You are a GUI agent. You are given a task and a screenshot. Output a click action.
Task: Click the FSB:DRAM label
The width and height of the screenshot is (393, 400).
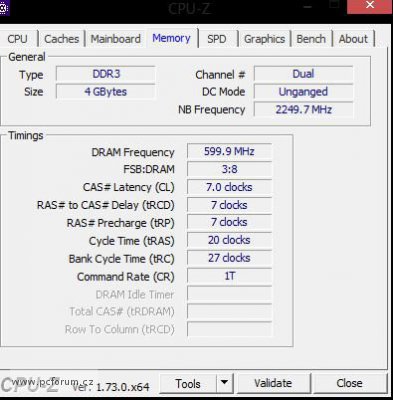(149, 169)
